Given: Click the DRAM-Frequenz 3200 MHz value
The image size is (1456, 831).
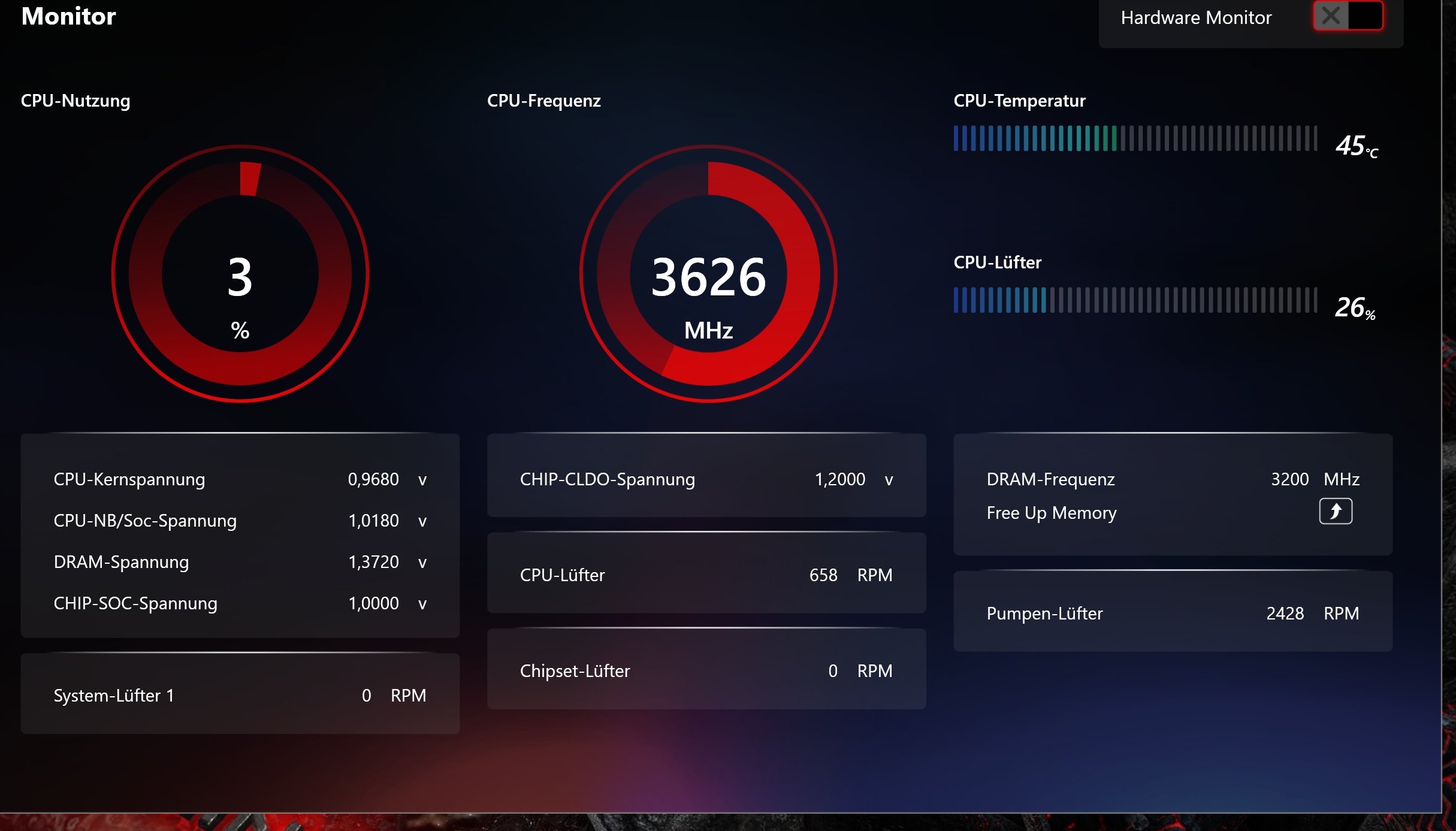Looking at the screenshot, I should coord(1289,479).
